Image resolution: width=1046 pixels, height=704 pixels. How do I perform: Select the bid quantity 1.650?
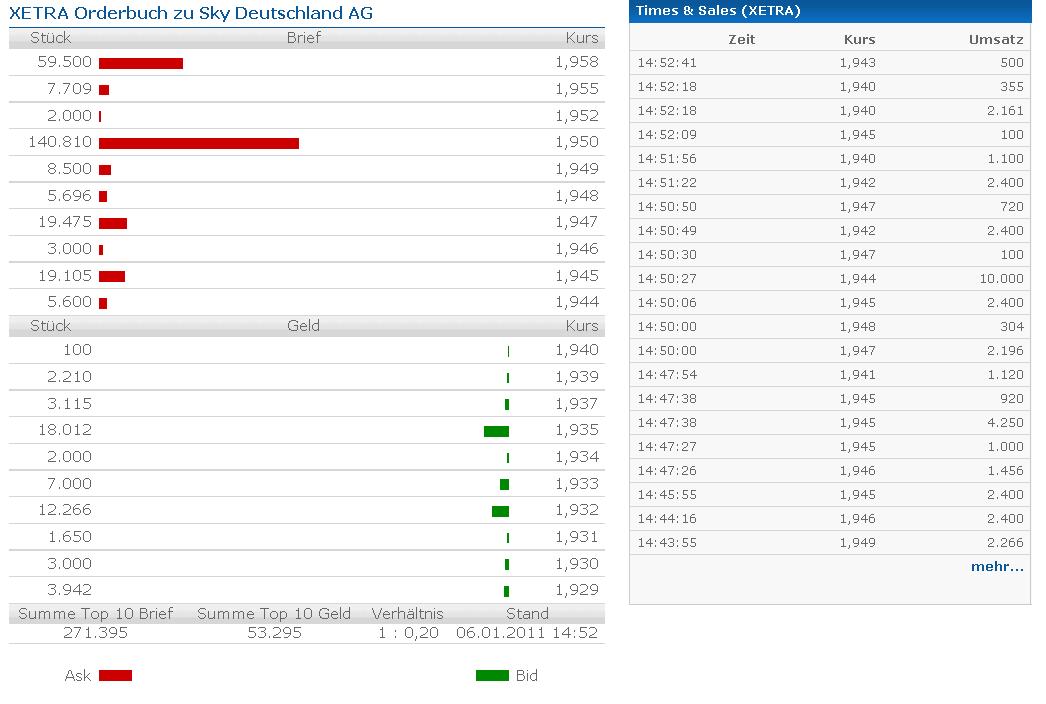coord(69,537)
